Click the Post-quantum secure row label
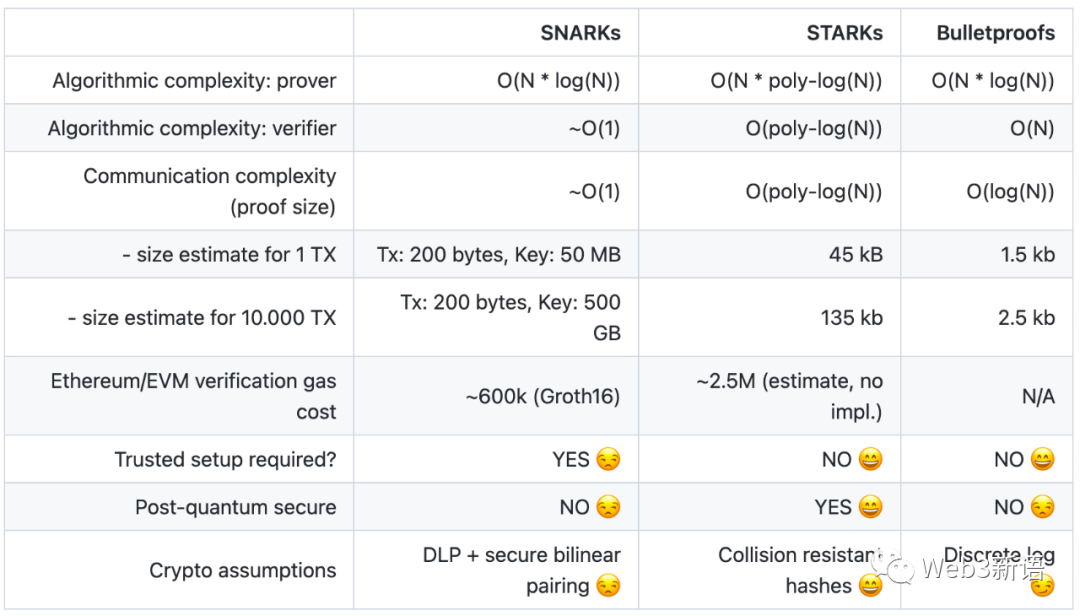Viewport: 1080px width, 616px height. click(x=236, y=507)
